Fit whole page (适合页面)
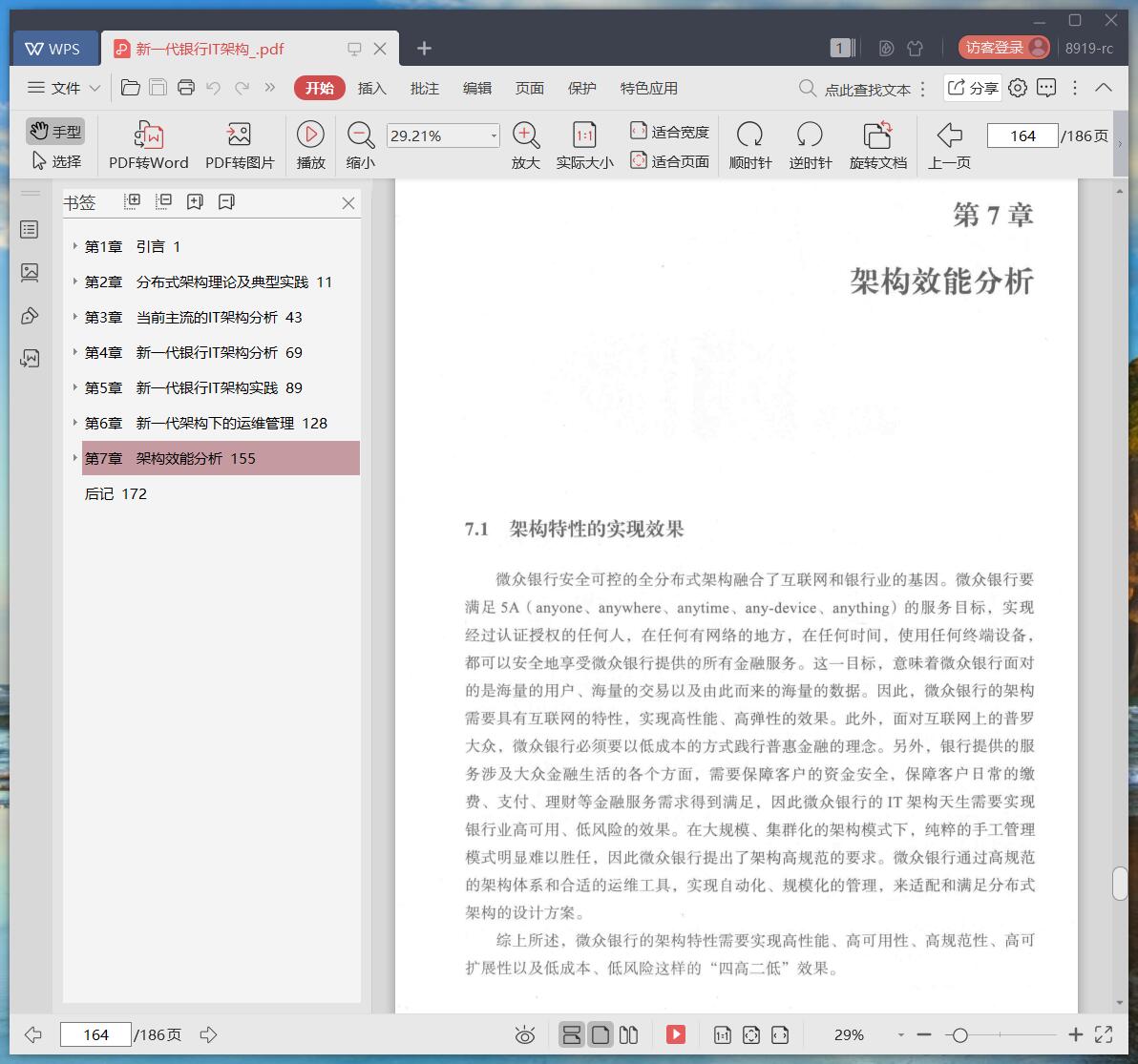 click(x=669, y=161)
